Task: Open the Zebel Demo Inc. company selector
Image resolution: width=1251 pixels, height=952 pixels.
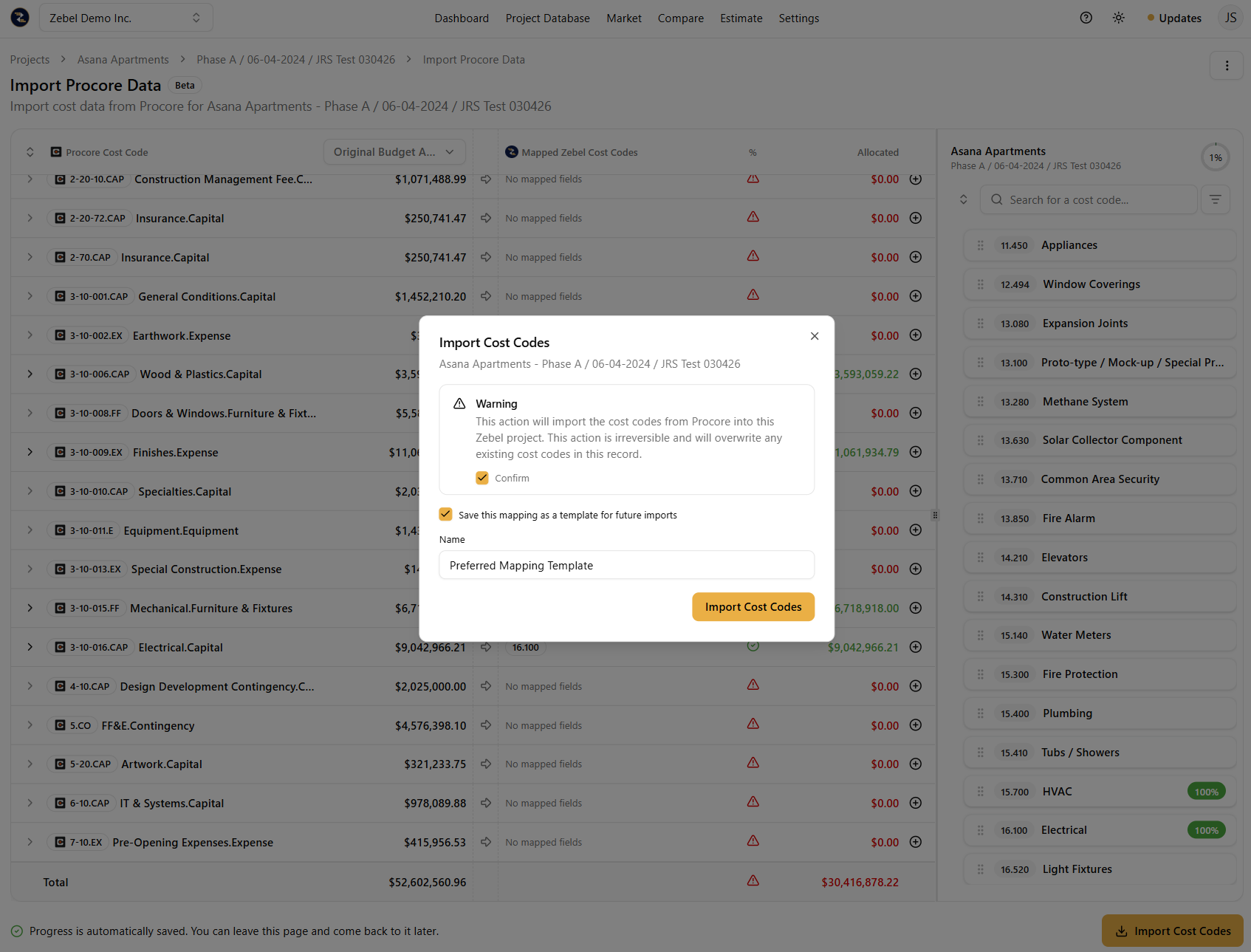Action: click(x=125, y=18)
